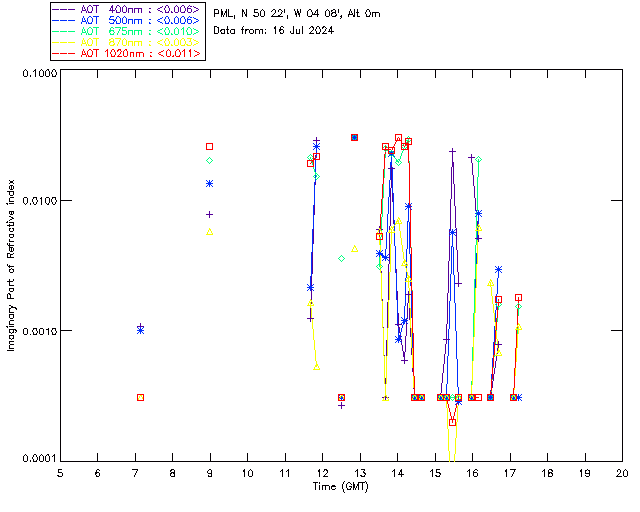Click the 'Time (GMT)' axis title
The image size is (640, 512).
click(x=341, y=487)
